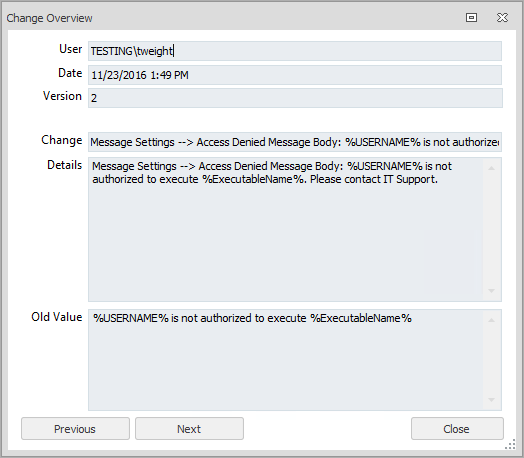The image size is (524, 458).
Task: Maximize the Change Overview window
Action: pos(471,17)
